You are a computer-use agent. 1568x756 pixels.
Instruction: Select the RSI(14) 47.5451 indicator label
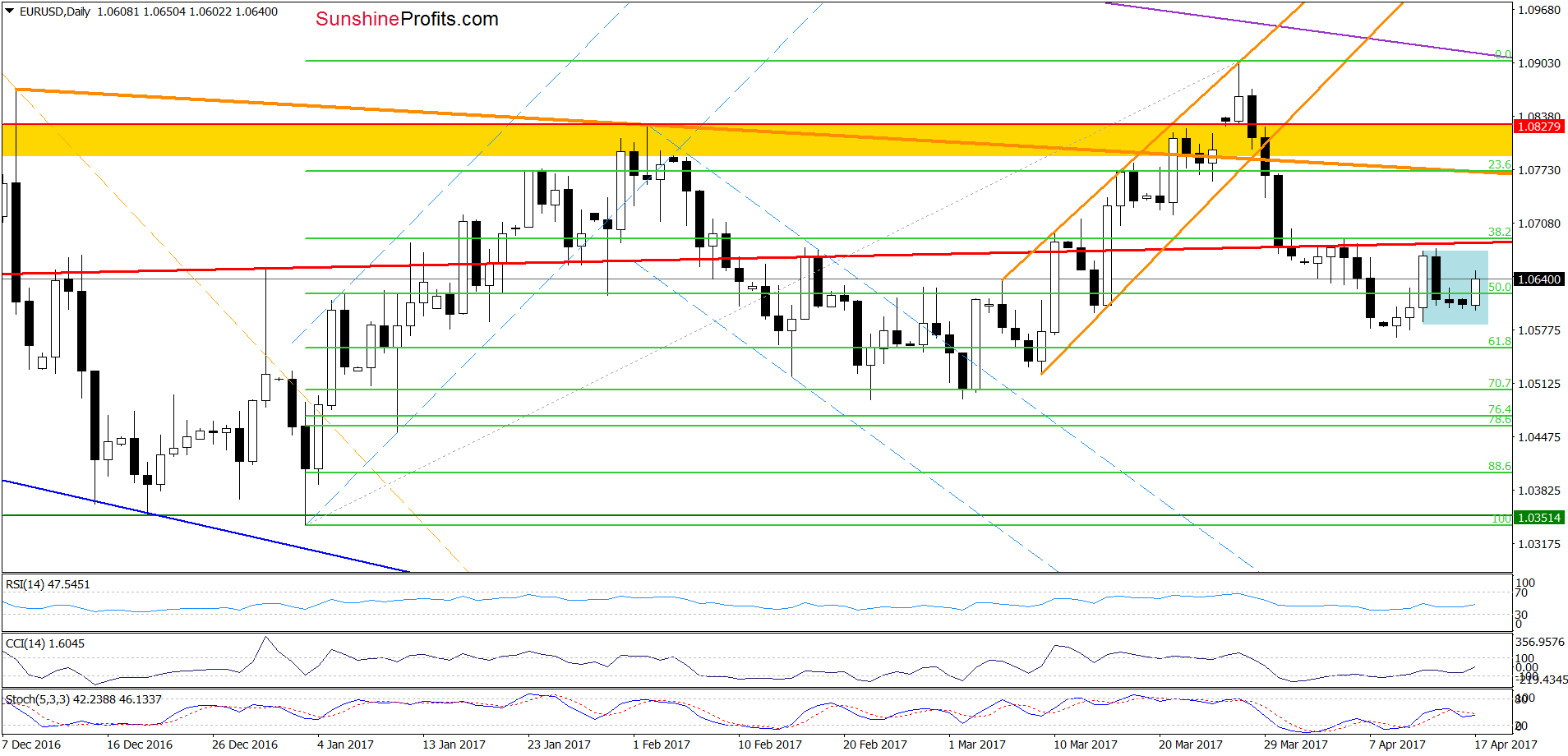pos(48,584)
